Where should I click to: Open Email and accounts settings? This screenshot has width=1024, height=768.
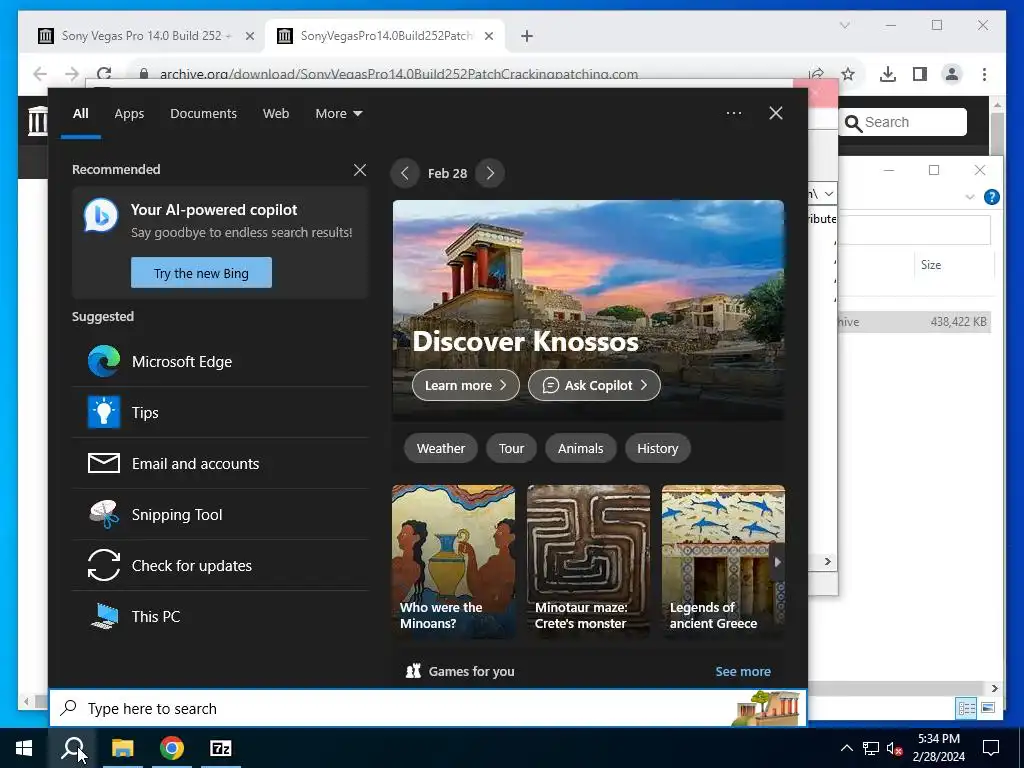(x=220, y=464)
